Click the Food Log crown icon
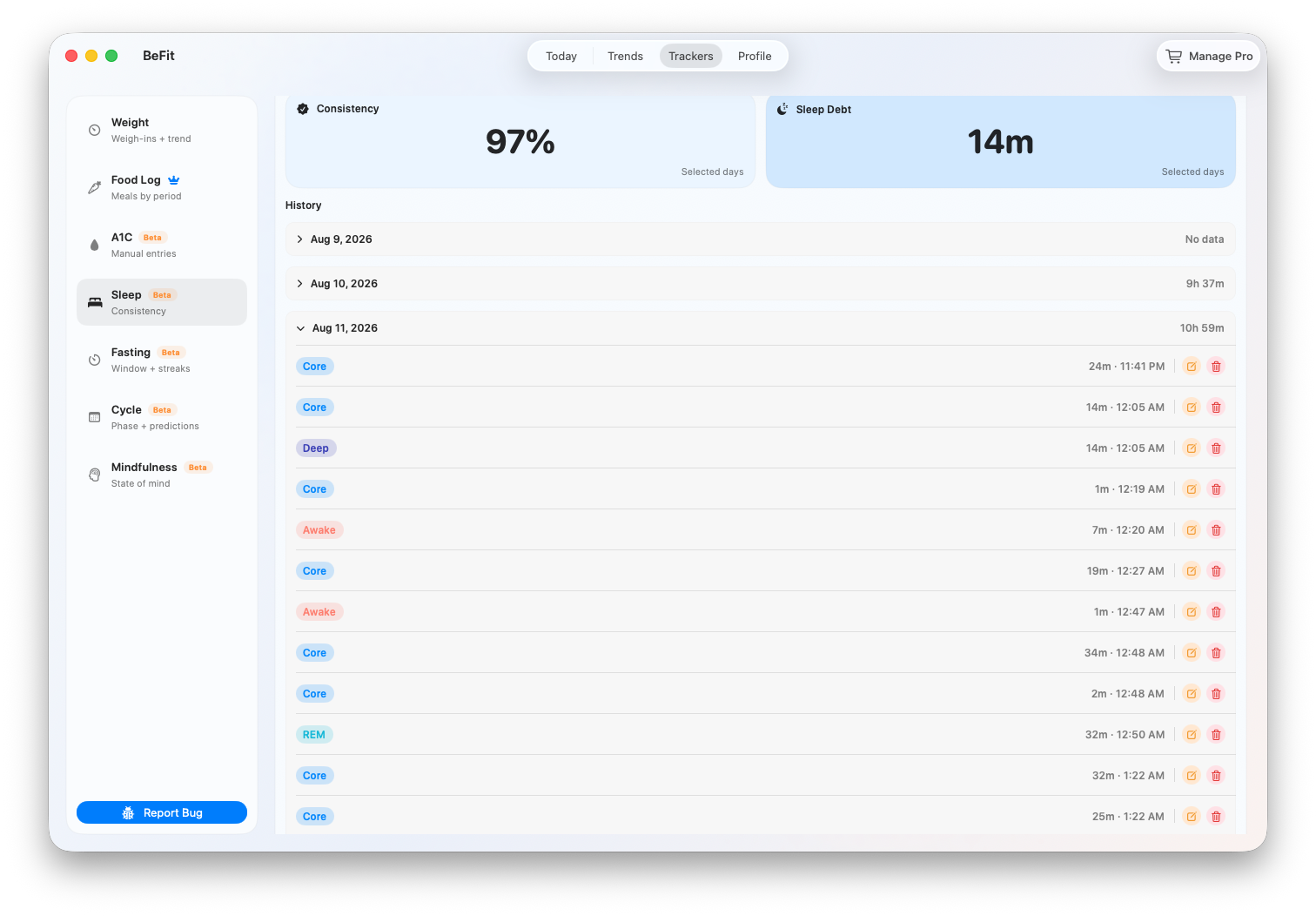The image size is (1316, 916). (x=174, y=180)
